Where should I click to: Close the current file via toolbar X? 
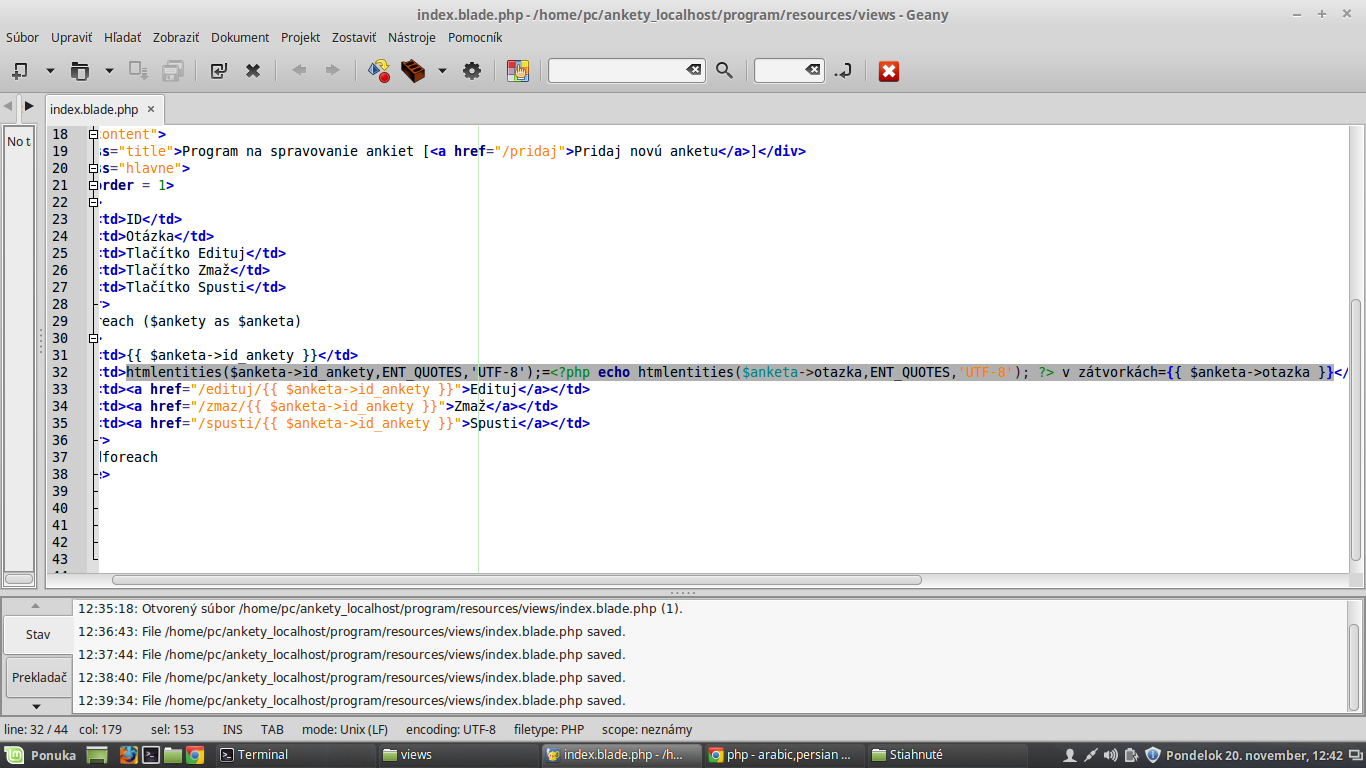[253, 71]
